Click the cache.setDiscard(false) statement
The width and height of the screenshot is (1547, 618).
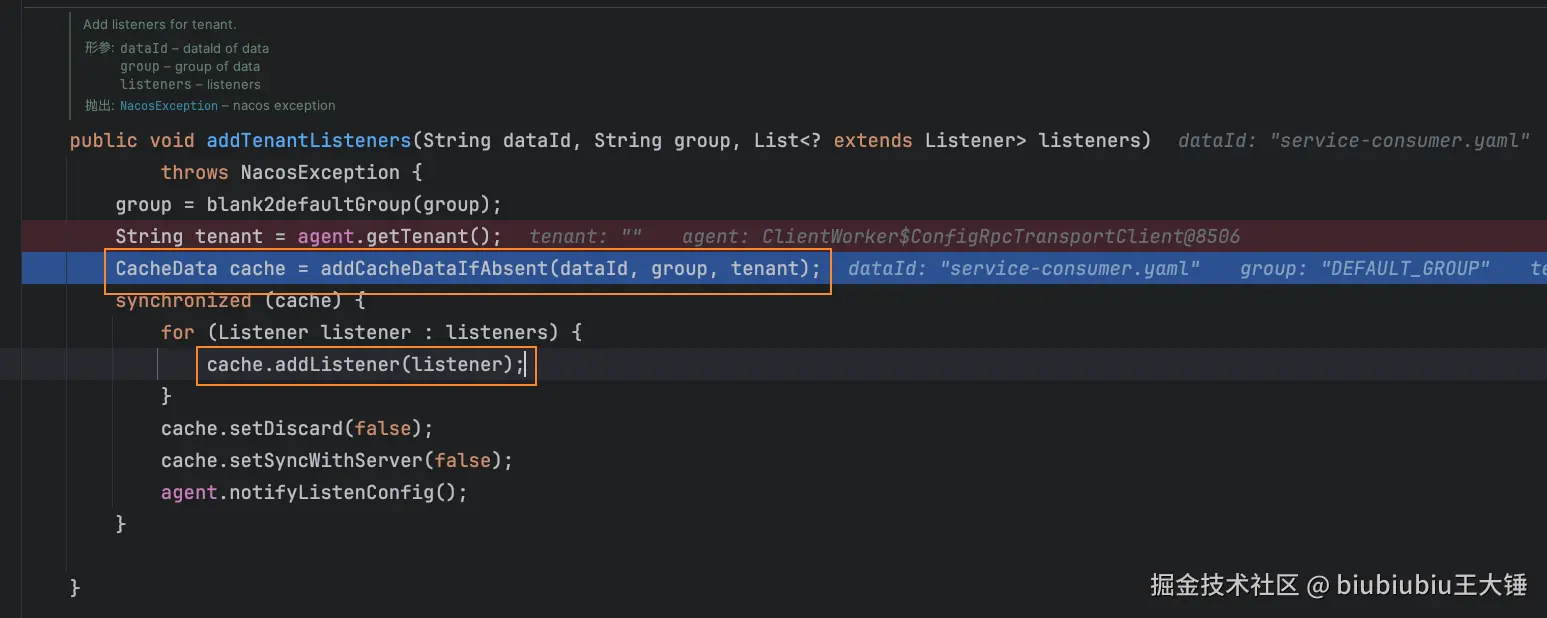[297, 428]
